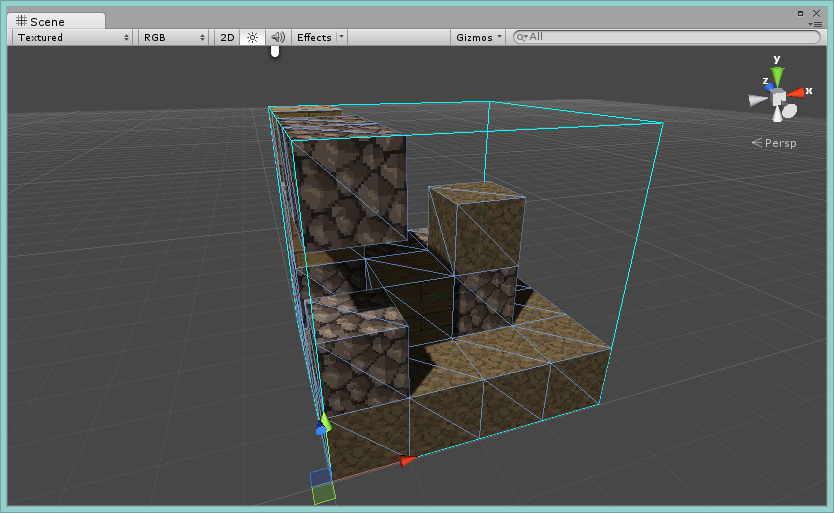Open the Textured draw mode dropdown
The height and width of the screenshot is (513, 834).
[74, 37]
